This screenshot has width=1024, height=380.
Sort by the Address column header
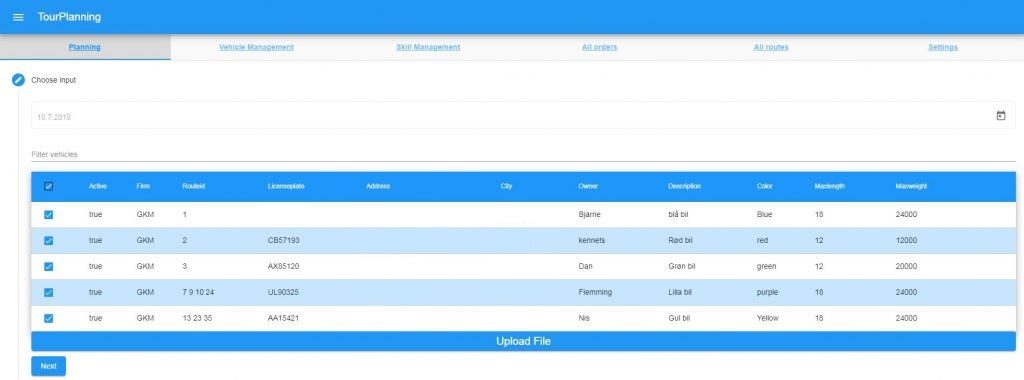pyautogui.click(x=378, y=186)
